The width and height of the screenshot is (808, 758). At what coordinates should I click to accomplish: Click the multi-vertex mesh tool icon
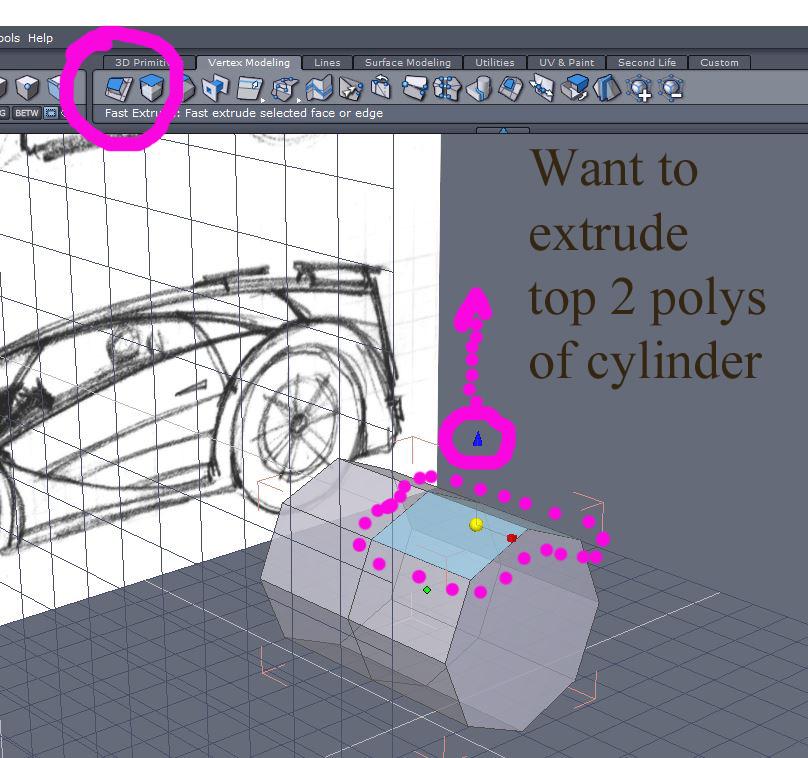[x=447, y=88]
